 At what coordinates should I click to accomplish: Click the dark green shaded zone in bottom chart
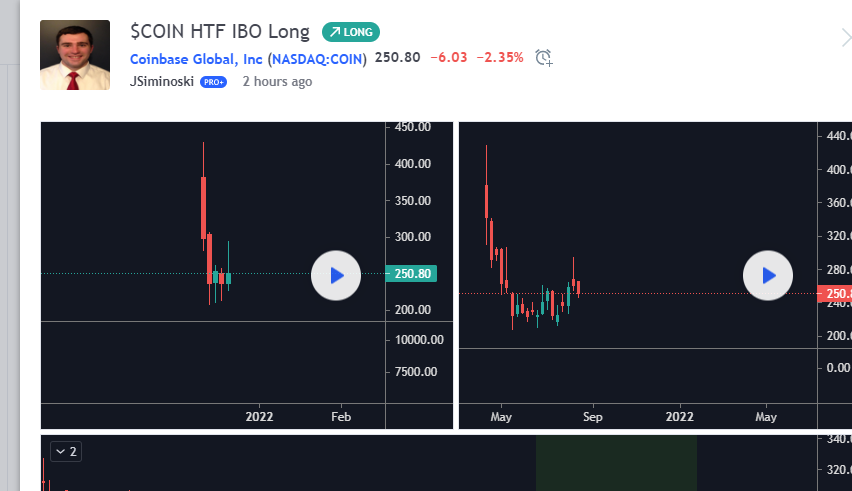point(616,463)
